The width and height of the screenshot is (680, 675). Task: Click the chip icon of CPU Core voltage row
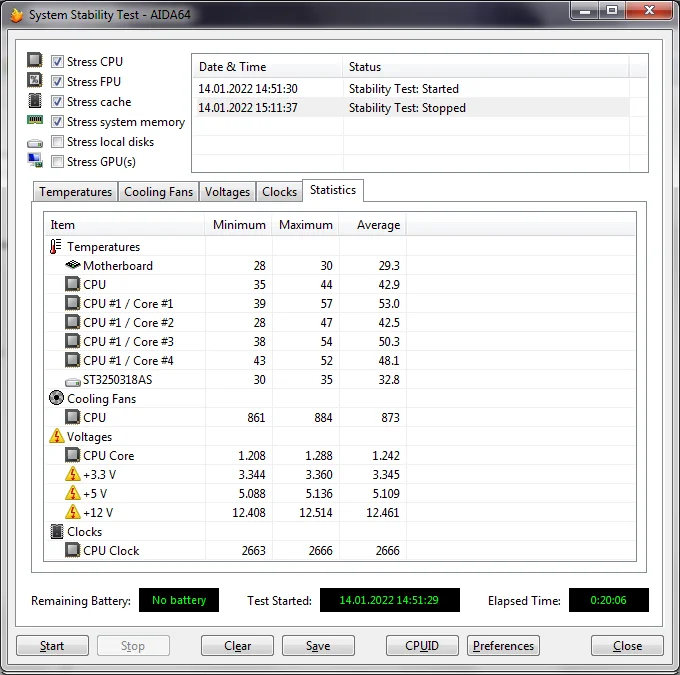tap(72, 455)
